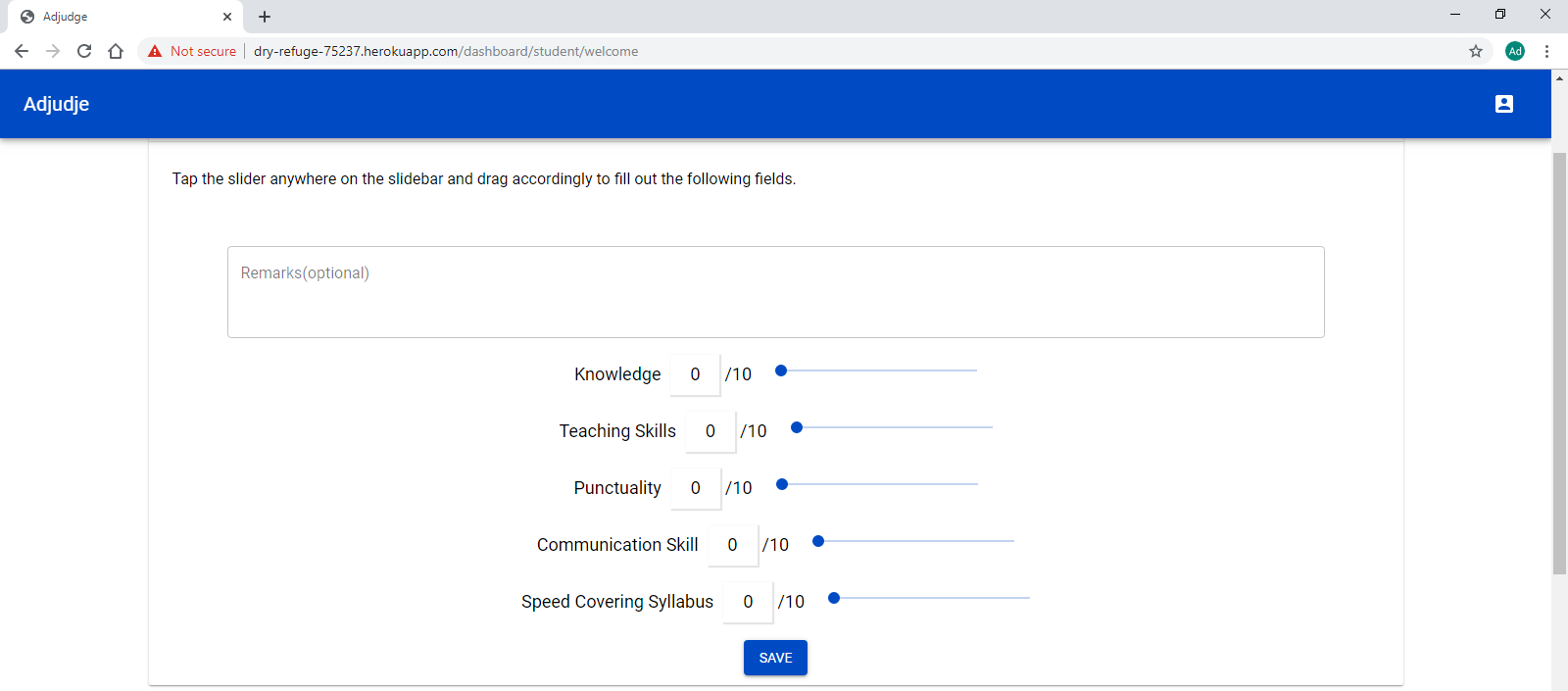Viewport: 1568px width, 691px height.
Task: Restore down the Chrome window
Action: click(x=1500, y=14)
